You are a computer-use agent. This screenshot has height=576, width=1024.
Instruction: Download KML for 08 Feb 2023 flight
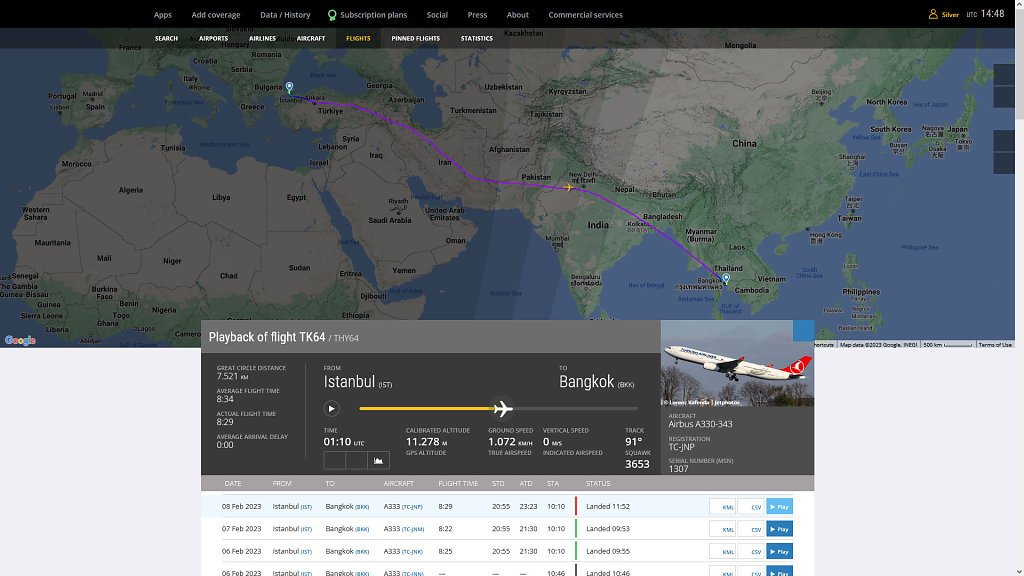tap(722, 507)
